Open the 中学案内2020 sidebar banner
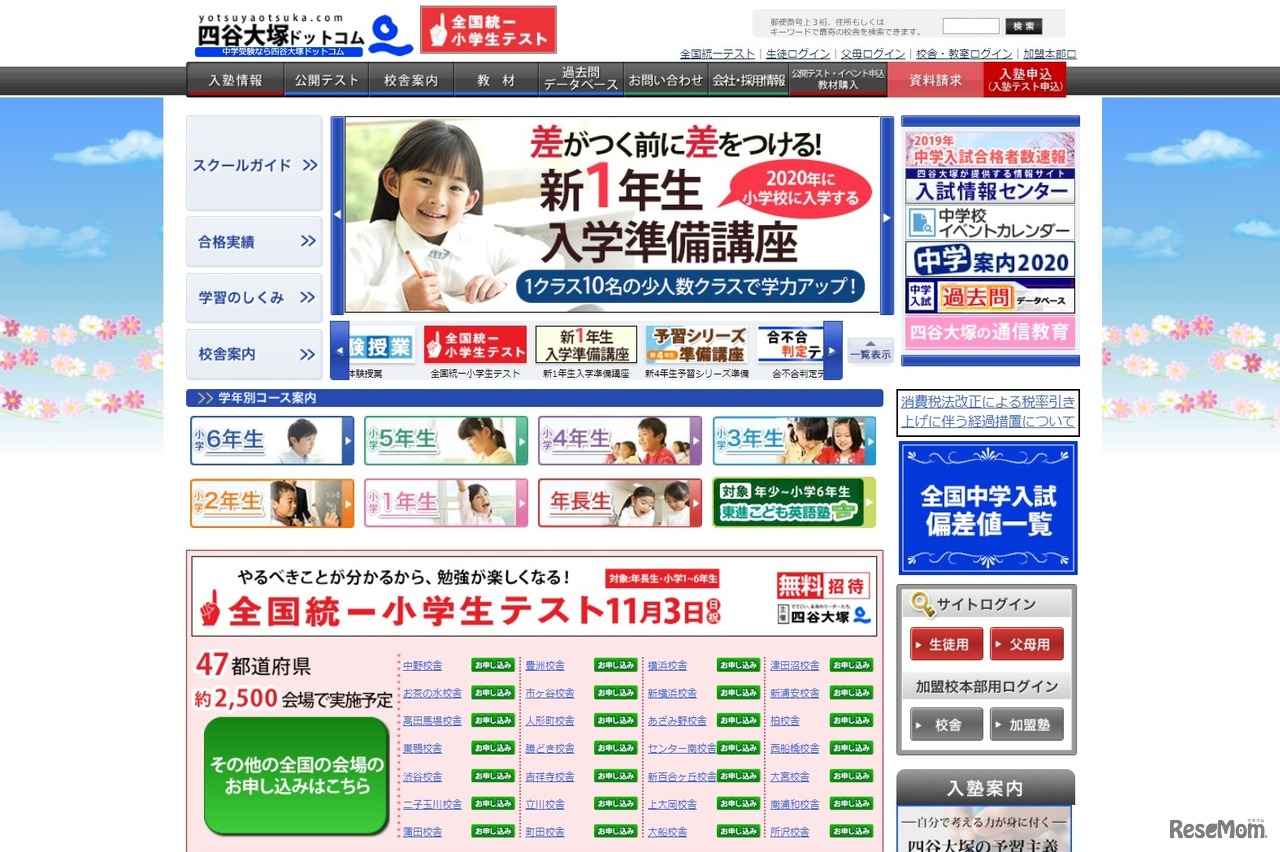 (988, 258)
